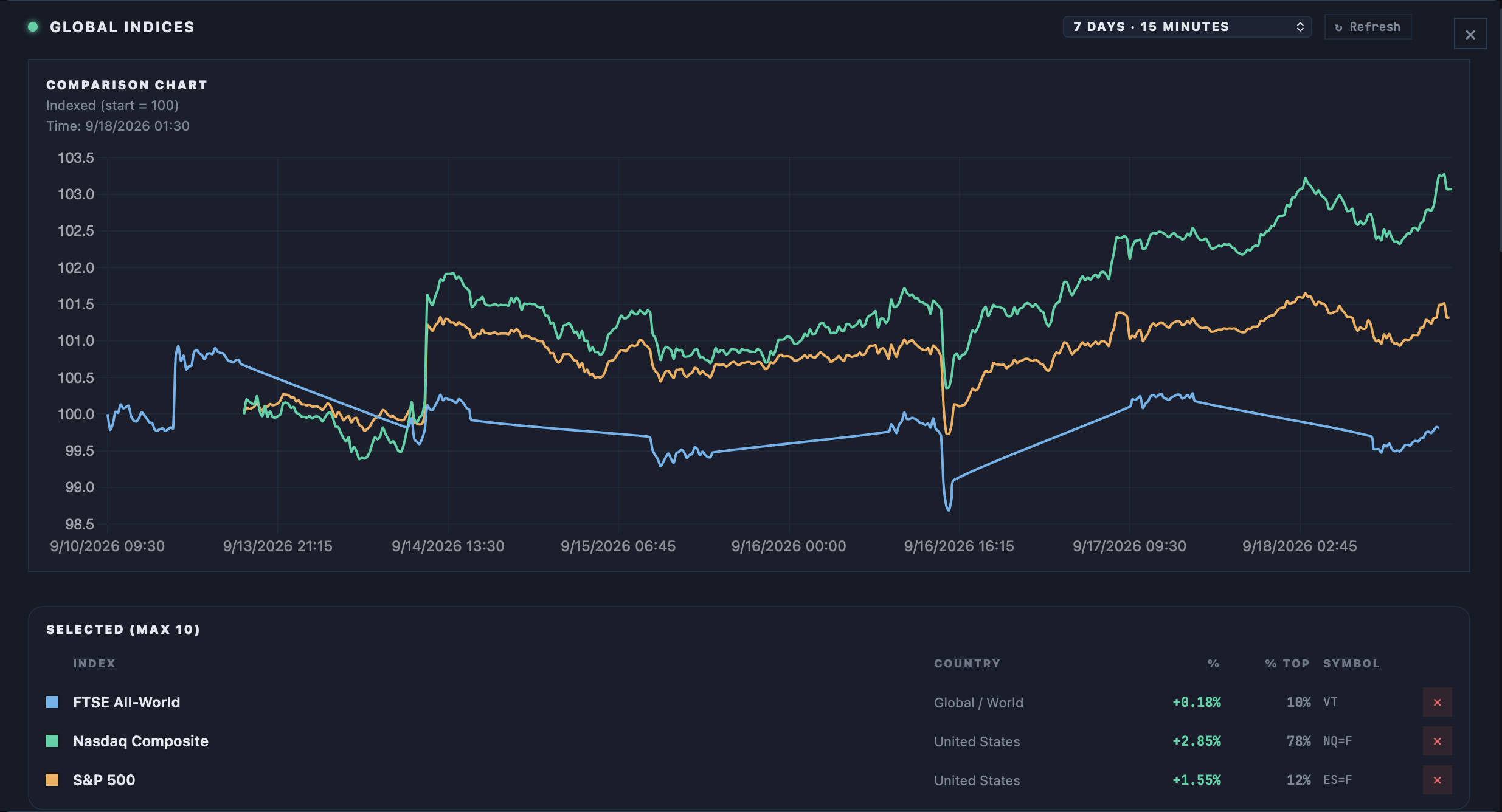The image size is (1502, 812).
Task: Click the 9/17/2026 09:30 x-axis label
Action: pyautogui.click(x=1129, y=546)
